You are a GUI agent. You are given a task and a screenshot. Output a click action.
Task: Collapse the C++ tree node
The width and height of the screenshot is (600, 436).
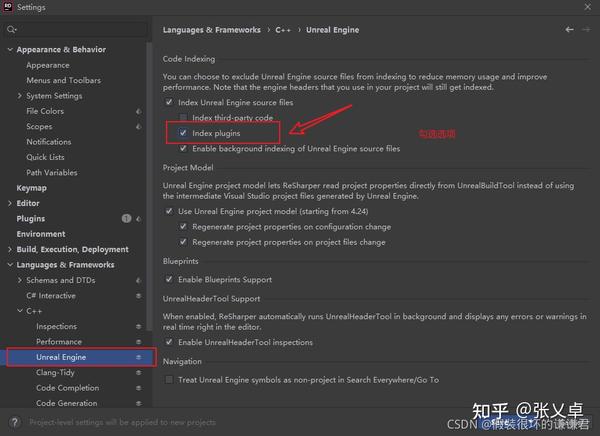tap(20, 311)
